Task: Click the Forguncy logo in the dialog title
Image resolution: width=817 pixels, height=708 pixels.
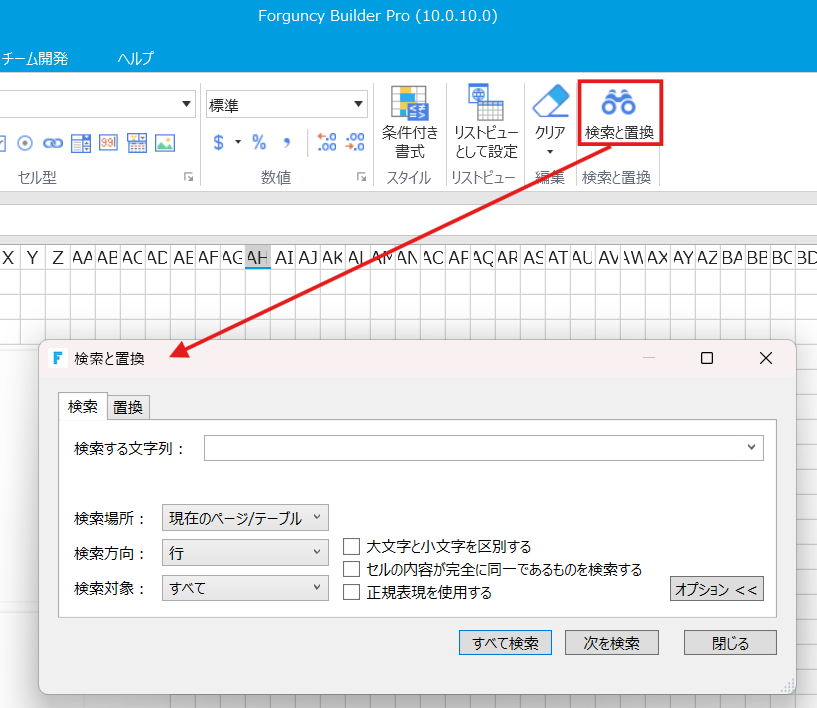Action: coord(58,358)
